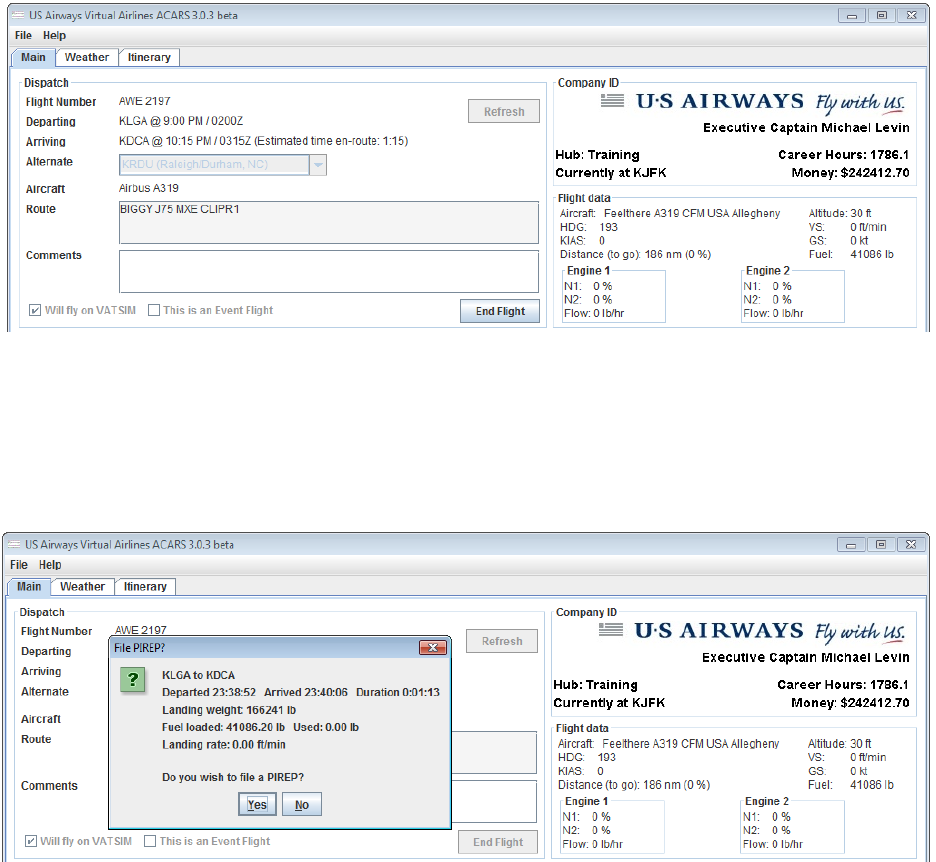The image size is (936, 862).
Task: Click 'Career Hours: 1786.1' in top window
Action: 843,155
